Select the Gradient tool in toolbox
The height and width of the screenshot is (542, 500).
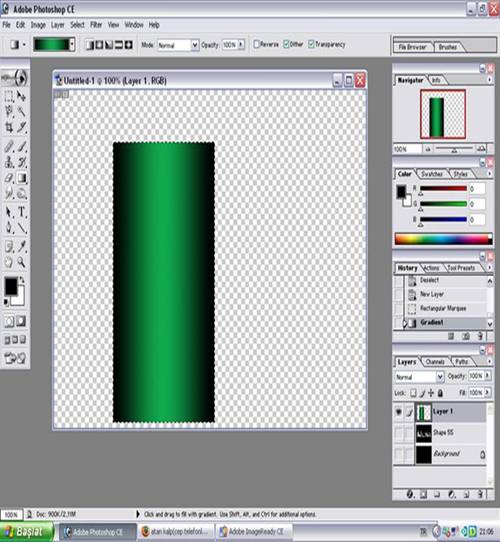(x=21, y=178)
